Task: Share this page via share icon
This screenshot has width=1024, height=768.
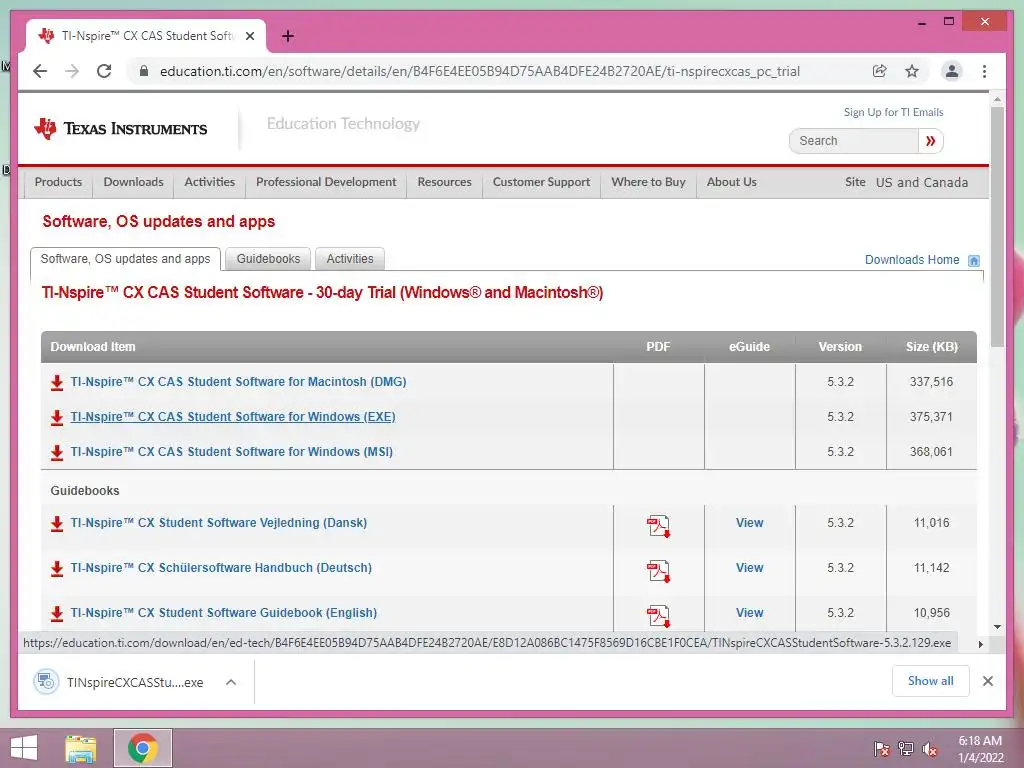Action: pyautogui.click(x=880, y=71)
